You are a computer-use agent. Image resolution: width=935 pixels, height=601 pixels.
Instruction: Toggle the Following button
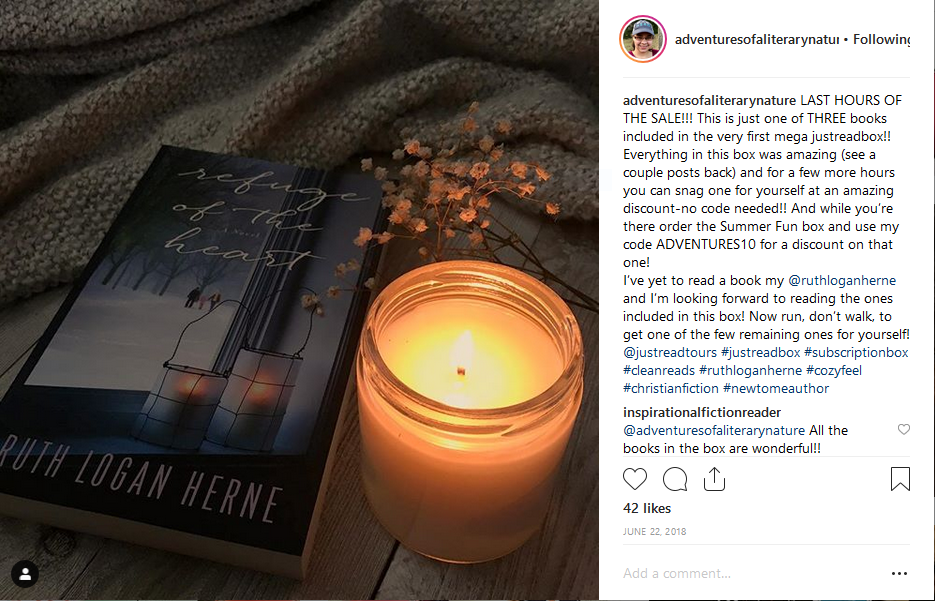(x=881, y=39)
